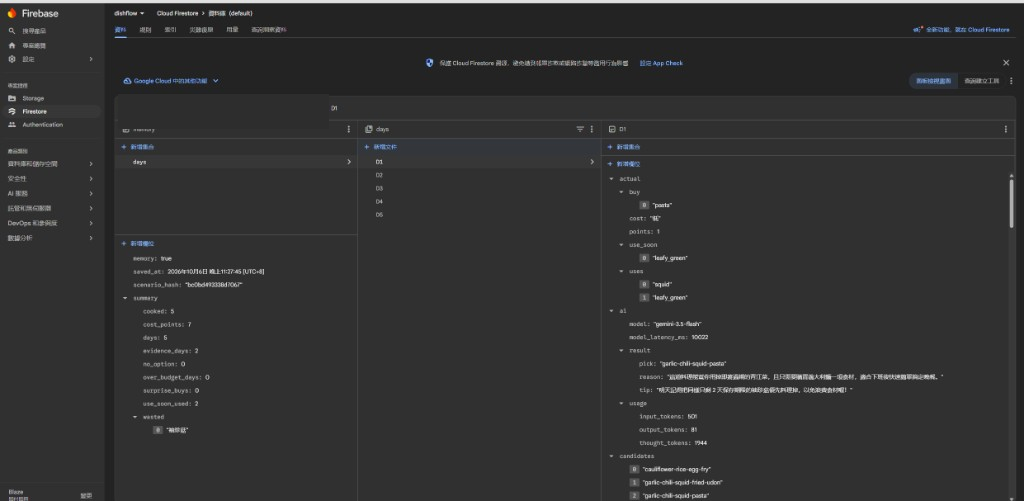Viewport: 1024px width, 501px height.
Task: Collapse the buy field
Action: pyautogui.click(x=622, y=192)
